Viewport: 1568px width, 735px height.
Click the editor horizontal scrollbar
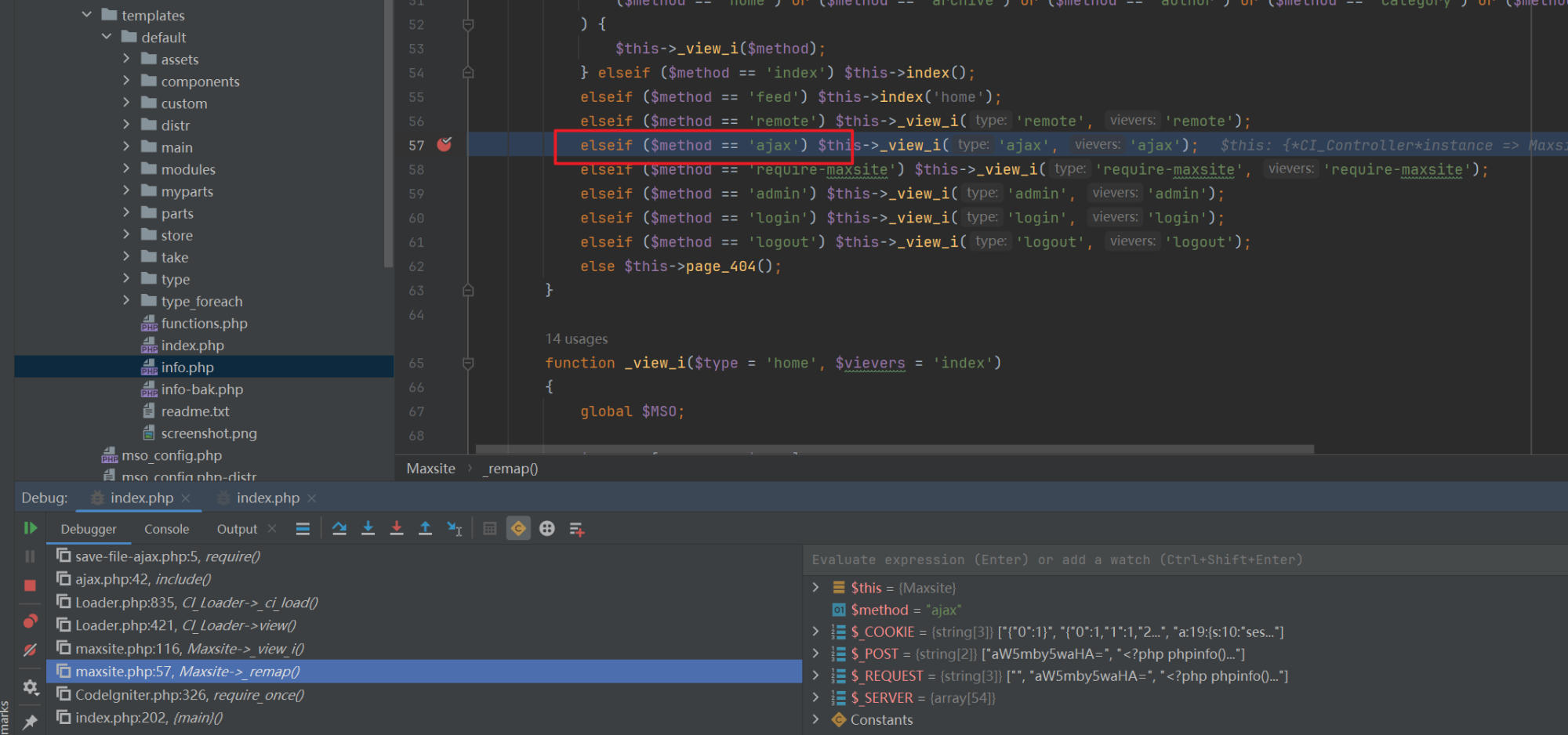[x=894, y=450]
